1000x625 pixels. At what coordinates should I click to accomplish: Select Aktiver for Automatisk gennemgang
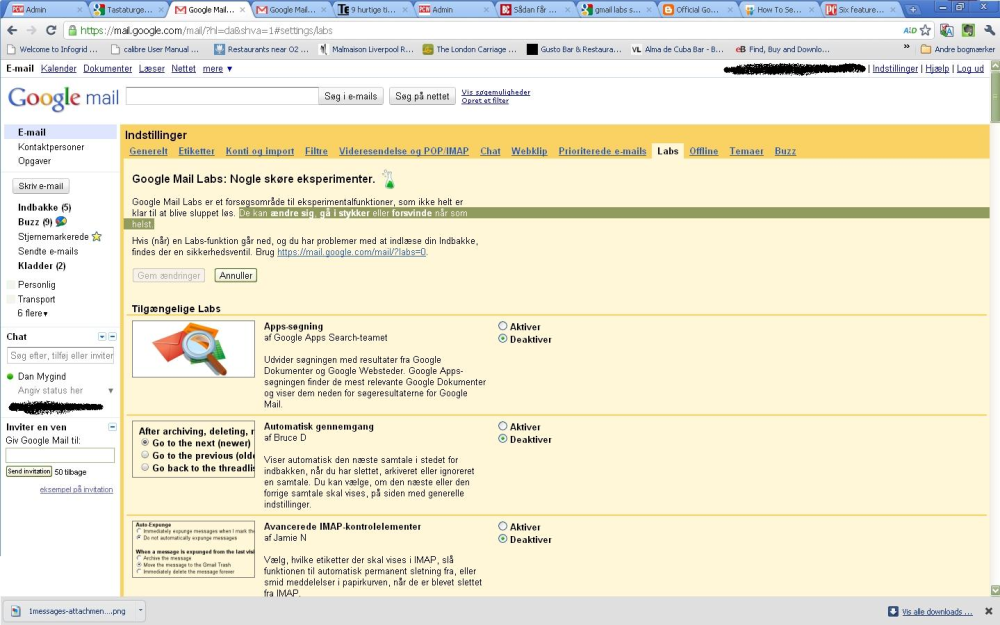point(503,426)
